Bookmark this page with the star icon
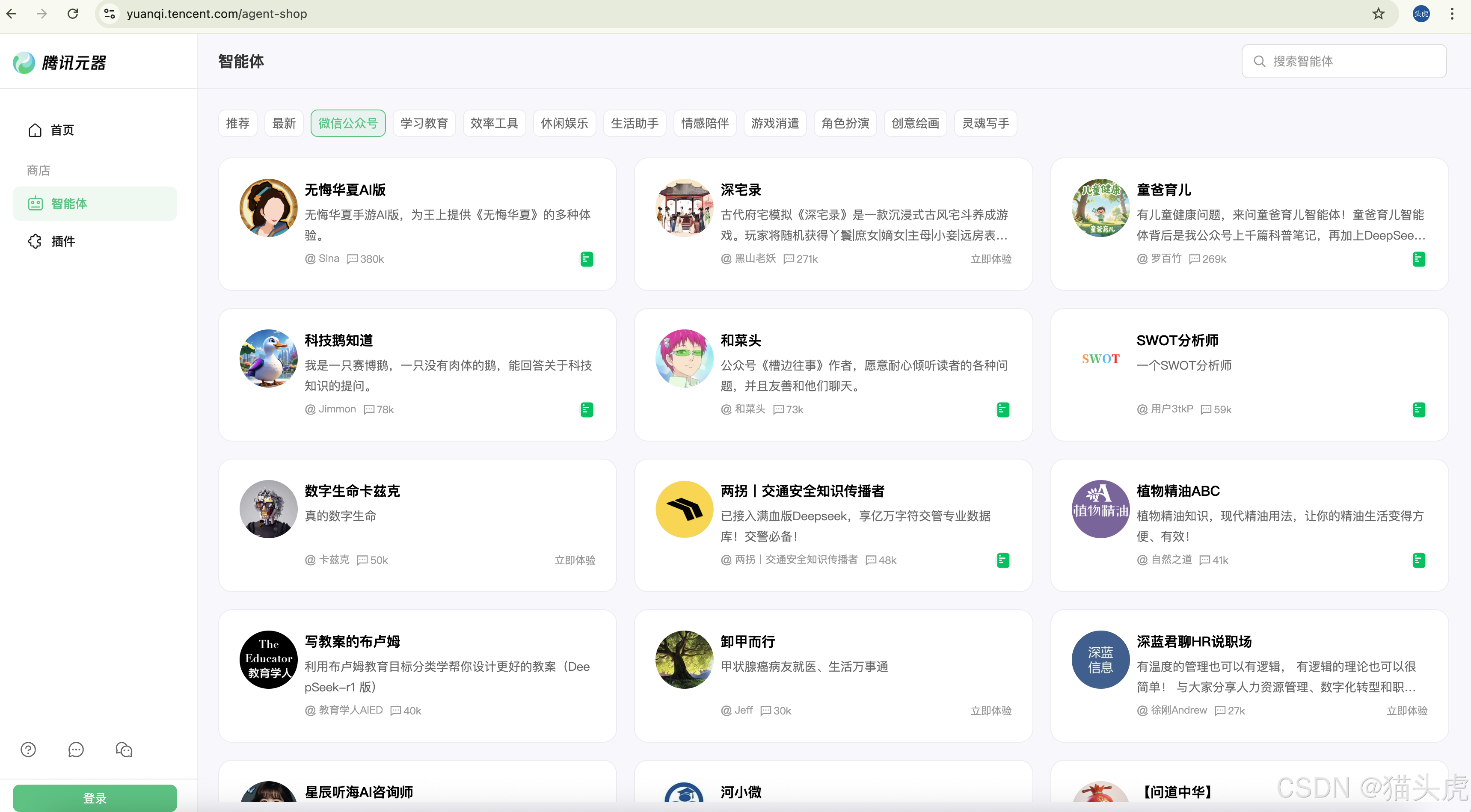The width and height of the screenshot is (1471, 812). tap(1379, 14)
